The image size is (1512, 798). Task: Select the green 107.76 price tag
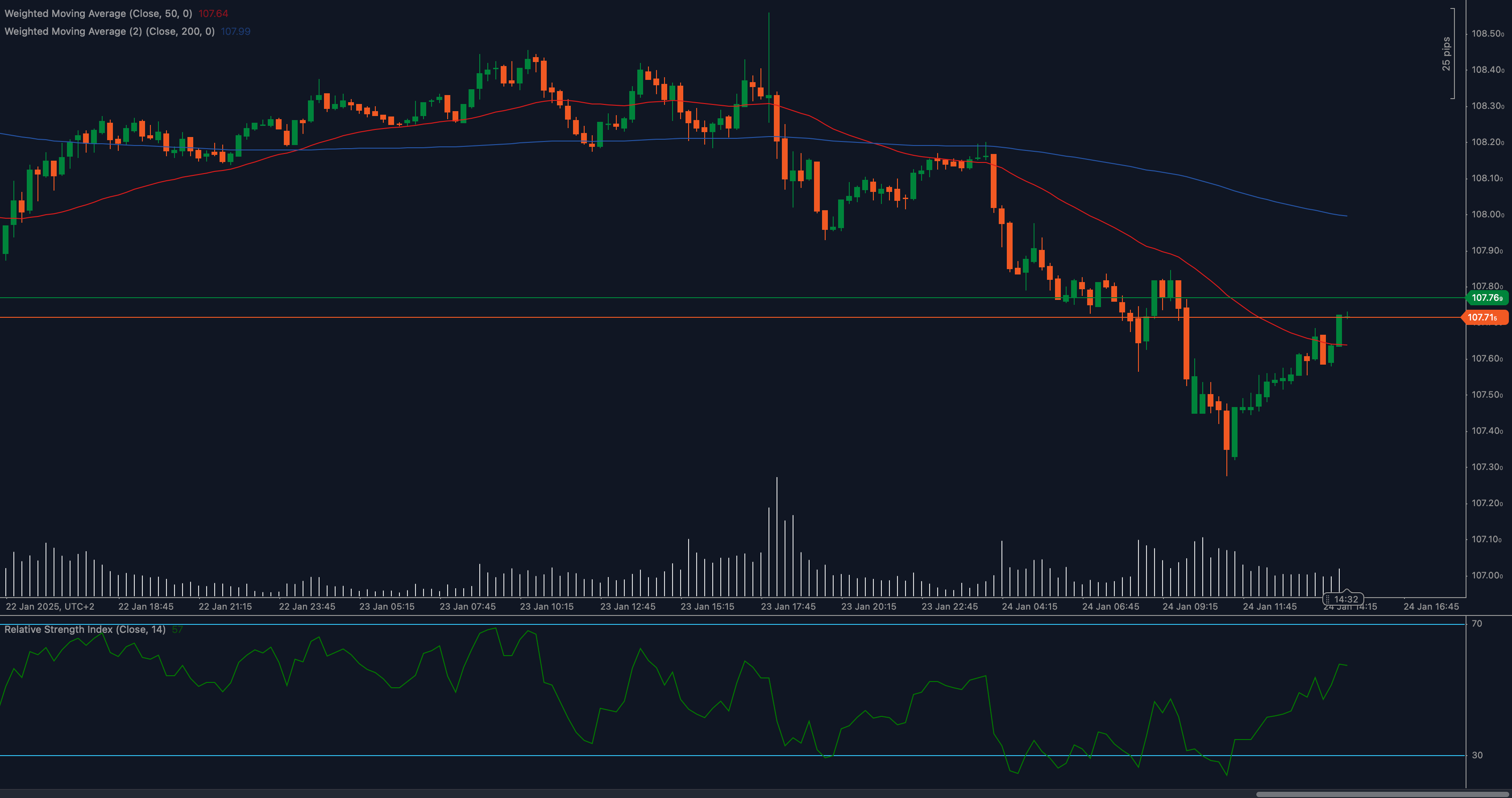pos(1487,298)
